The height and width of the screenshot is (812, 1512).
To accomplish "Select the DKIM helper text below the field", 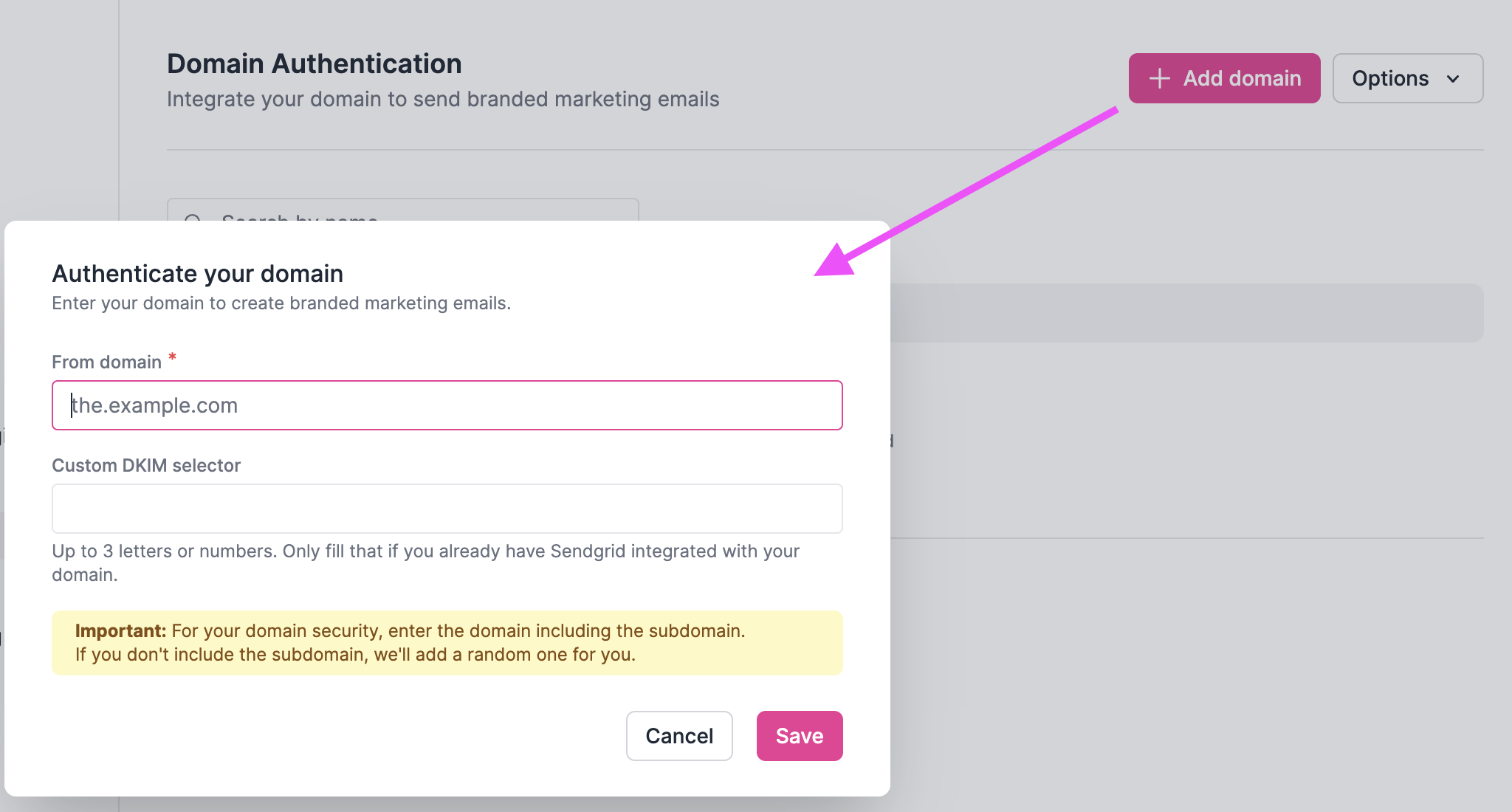I will tap(425, 562).
